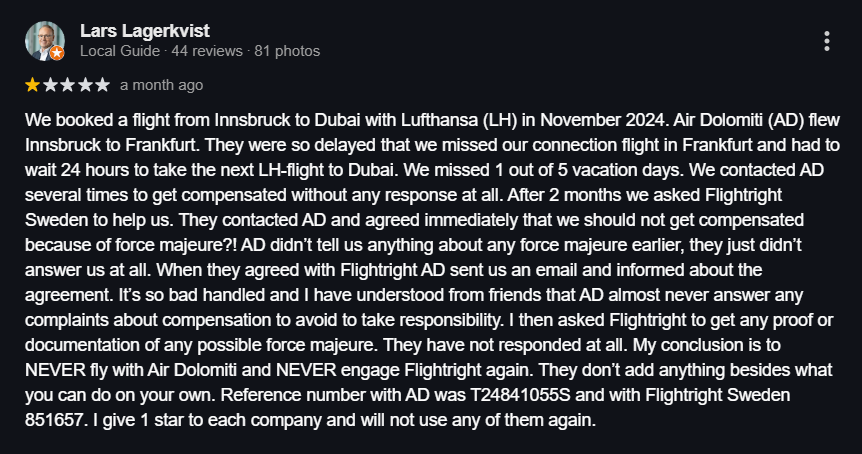Click the fourth gray rating star
This screenshot has height=454, width=862.
click(x=85, y=85)
